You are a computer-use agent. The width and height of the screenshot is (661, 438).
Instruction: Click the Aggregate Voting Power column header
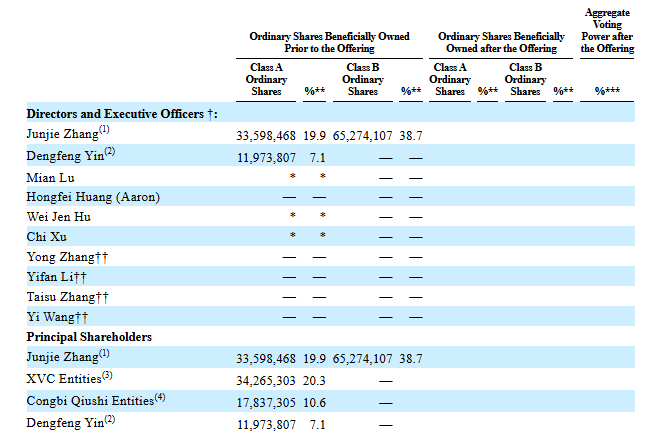click(607, 30)
